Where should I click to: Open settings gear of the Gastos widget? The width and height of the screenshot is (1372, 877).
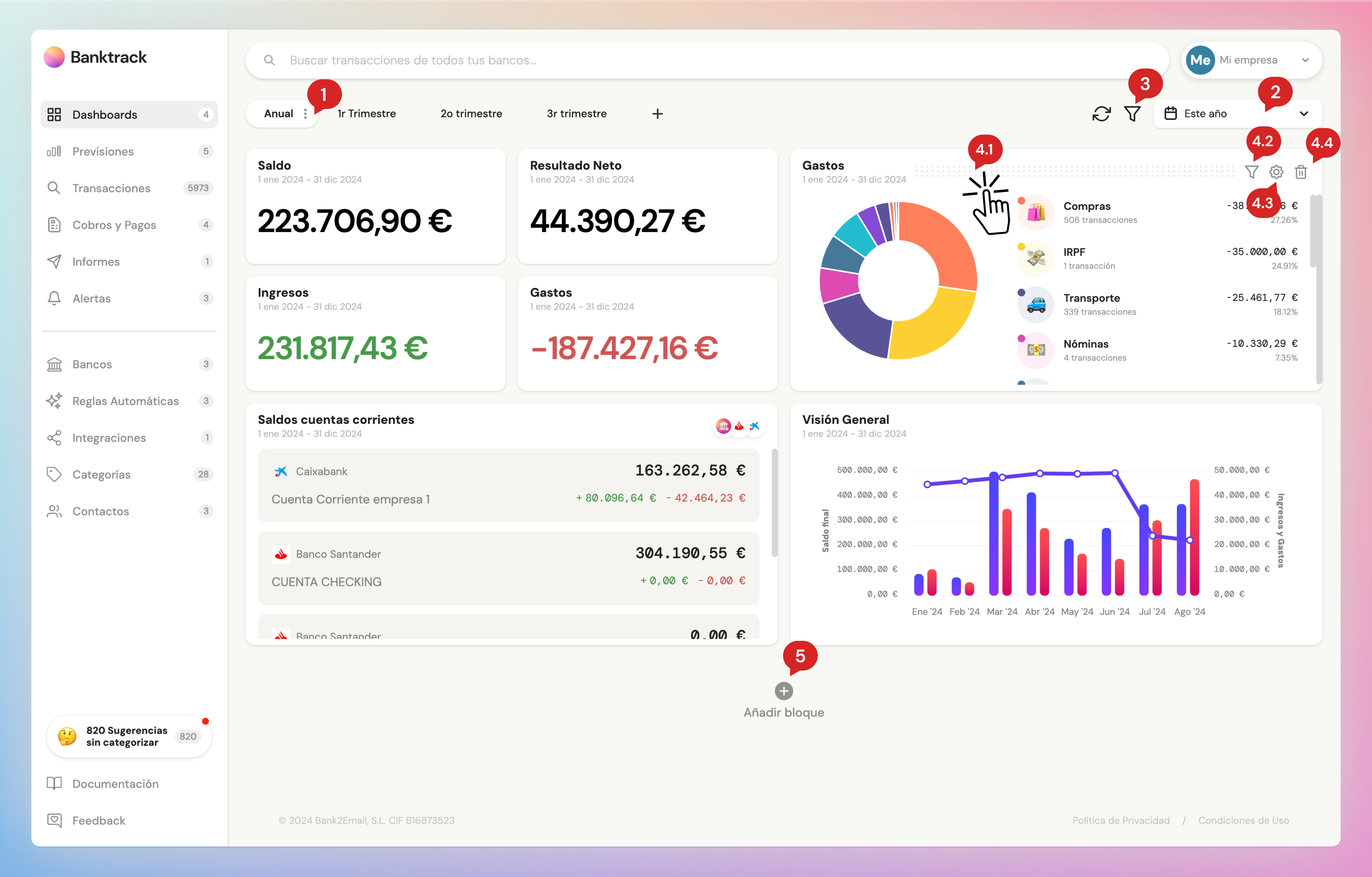pyautogui.click(x=1276, y=172)
